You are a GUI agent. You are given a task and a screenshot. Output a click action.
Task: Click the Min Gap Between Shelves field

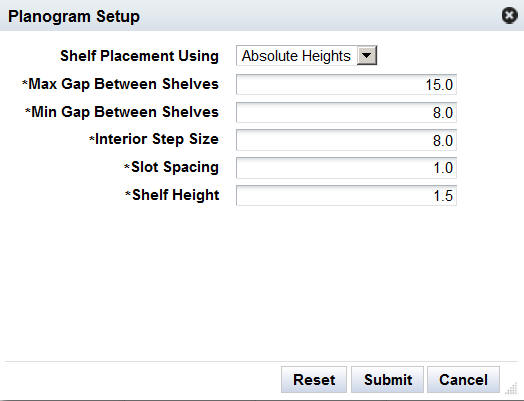(x=346, y=112)
